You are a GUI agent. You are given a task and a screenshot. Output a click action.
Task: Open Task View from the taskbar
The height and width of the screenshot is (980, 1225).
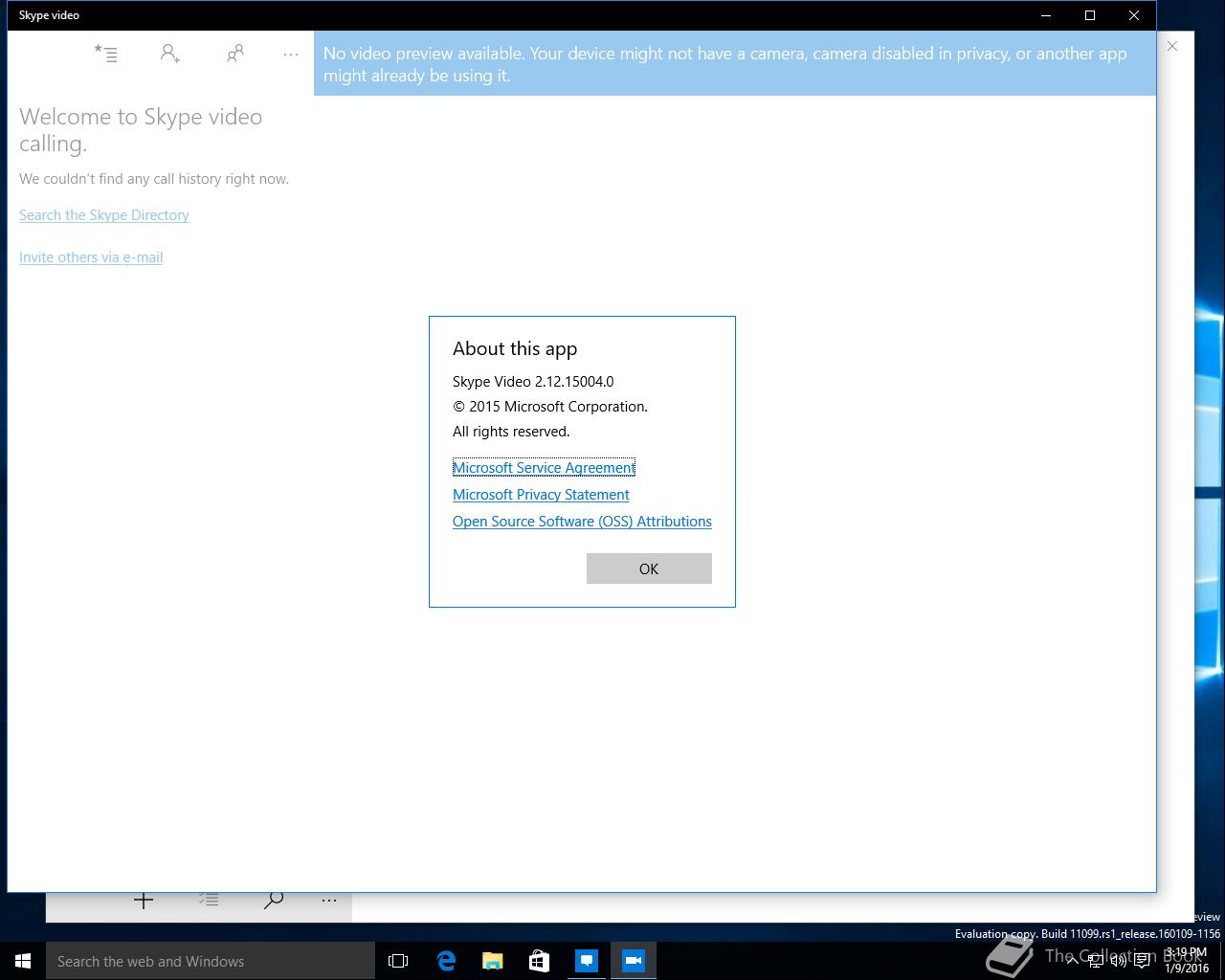398,961
